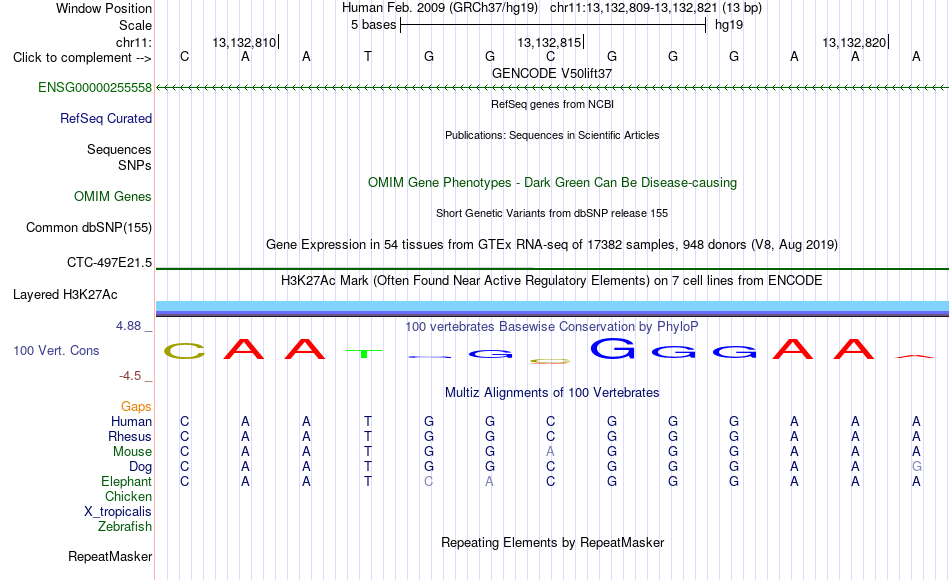Click the chr11:13,132,809-13,132,821 position text

click(x=656, y=8)
